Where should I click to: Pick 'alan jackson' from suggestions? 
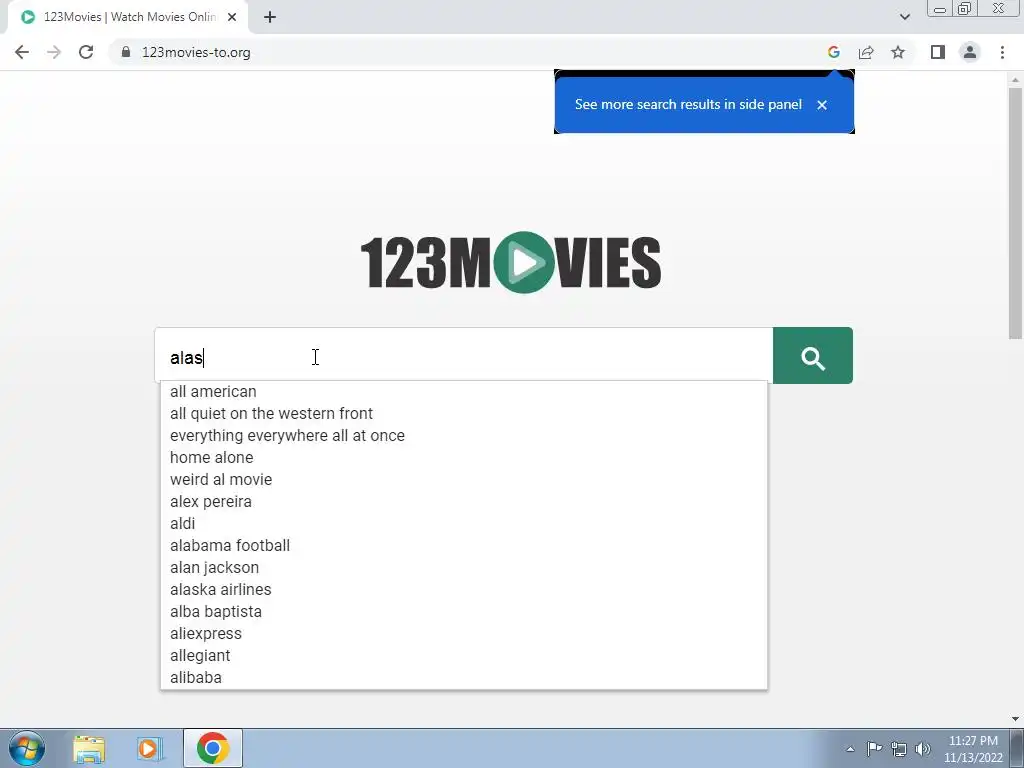point(464,568)
